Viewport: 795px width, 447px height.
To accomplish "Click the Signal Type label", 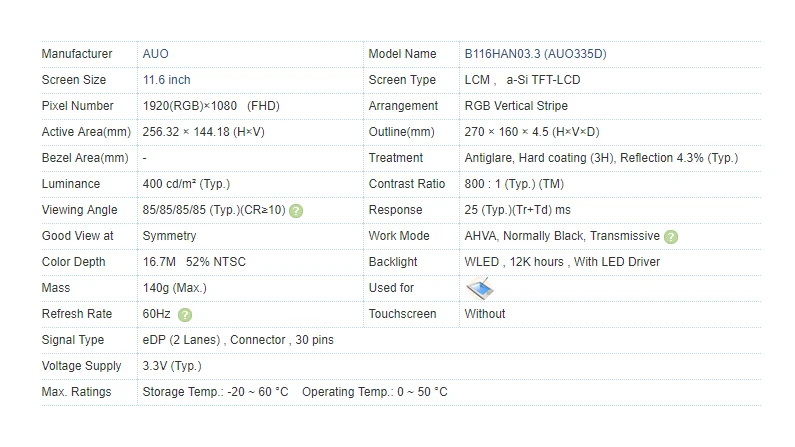I will point(73,340).
